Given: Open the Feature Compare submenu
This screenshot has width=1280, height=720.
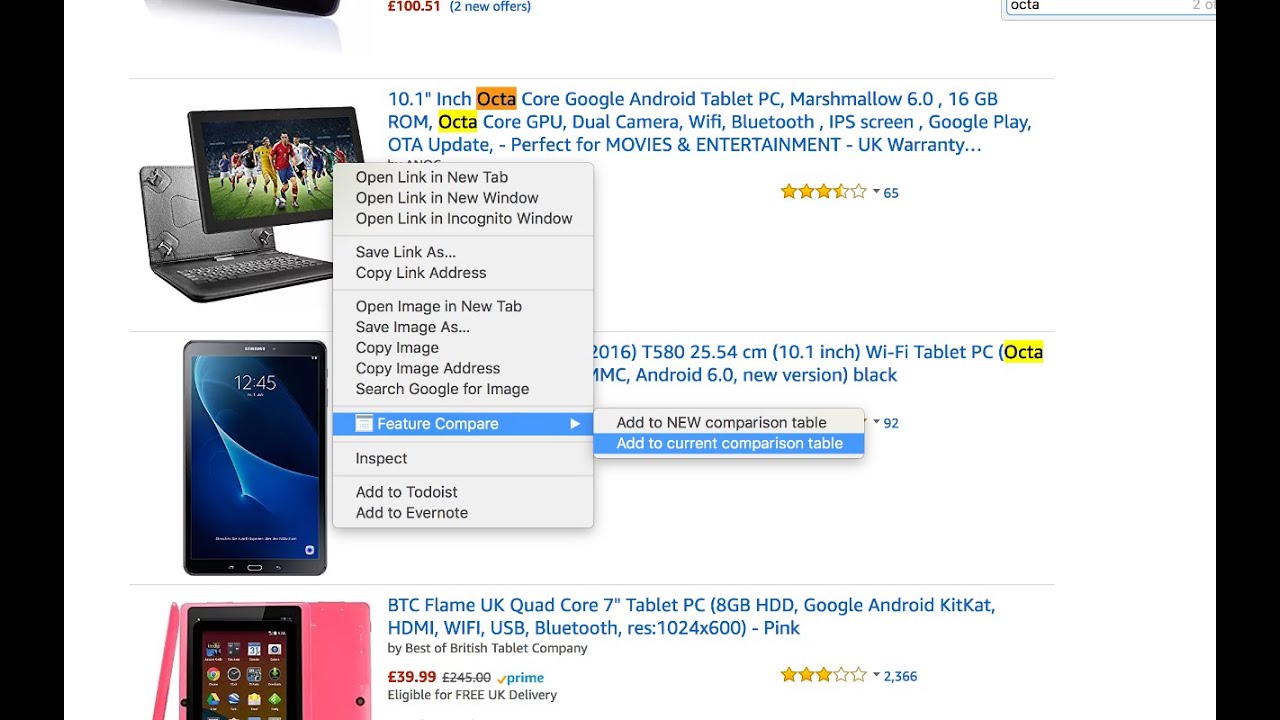Looking at the screenshot, I should 463,424.
